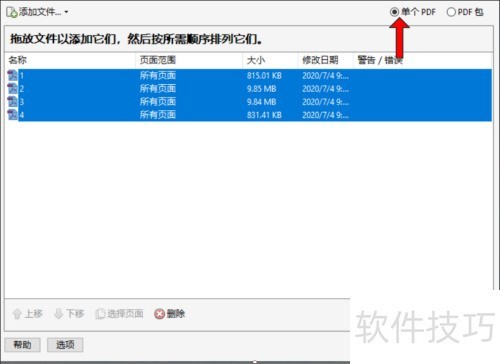Select 所有页面 cell for file 4
The image size is (500, 364).
(158, 115)
